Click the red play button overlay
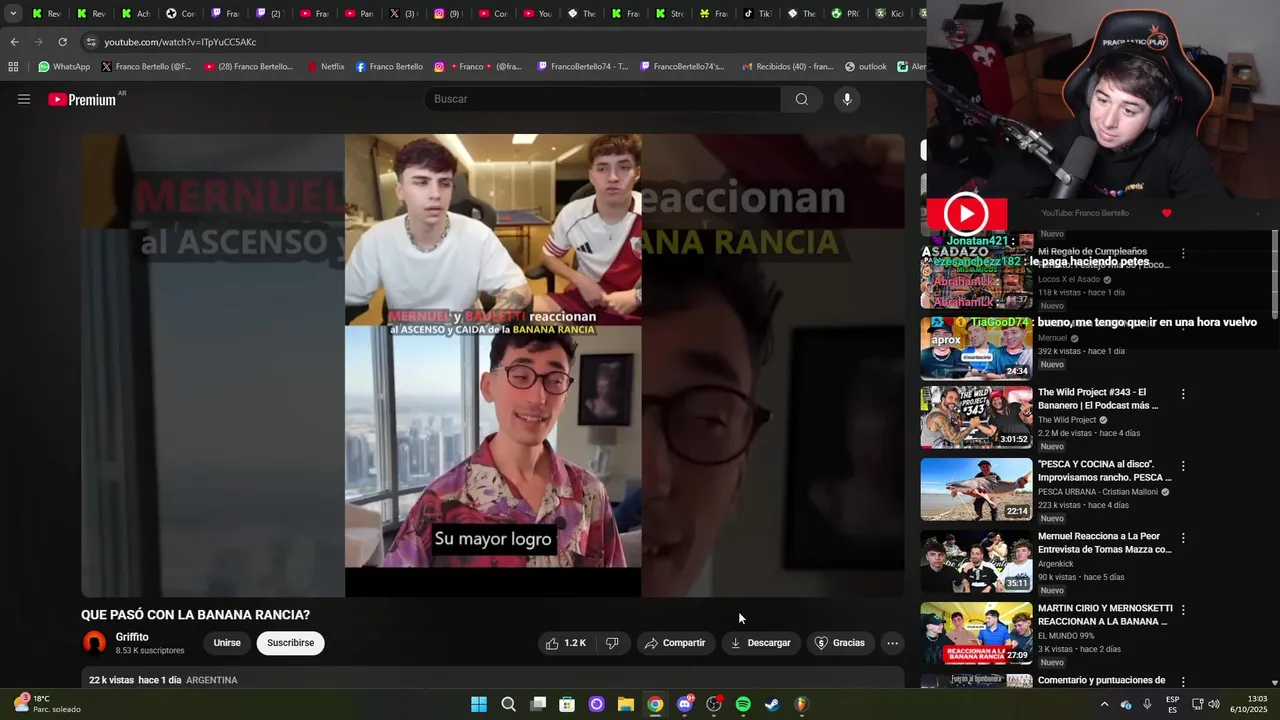 (965, 213)
